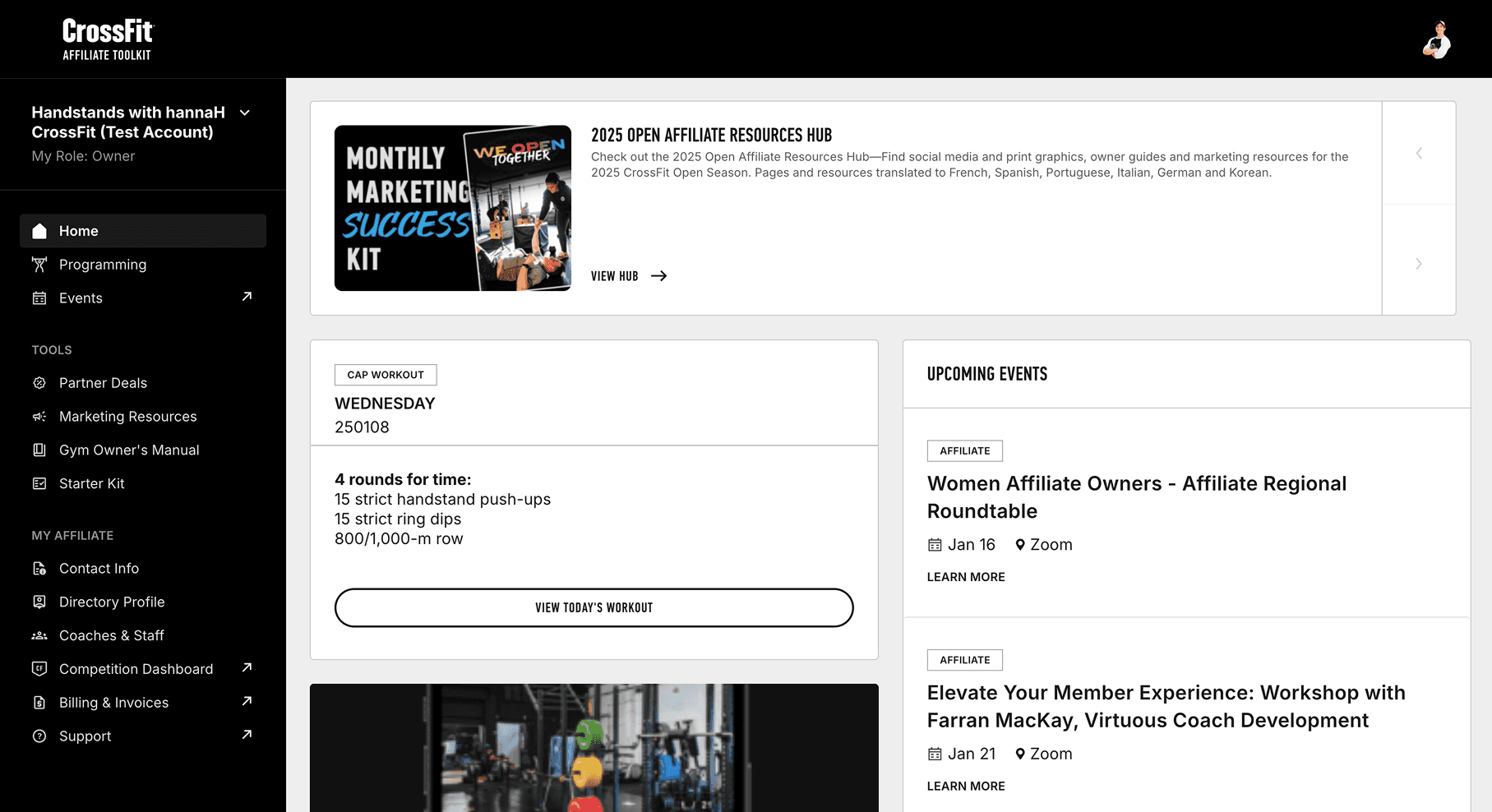Click the workout date code 250108
1492x812 pixels.
tap(362, 427)
